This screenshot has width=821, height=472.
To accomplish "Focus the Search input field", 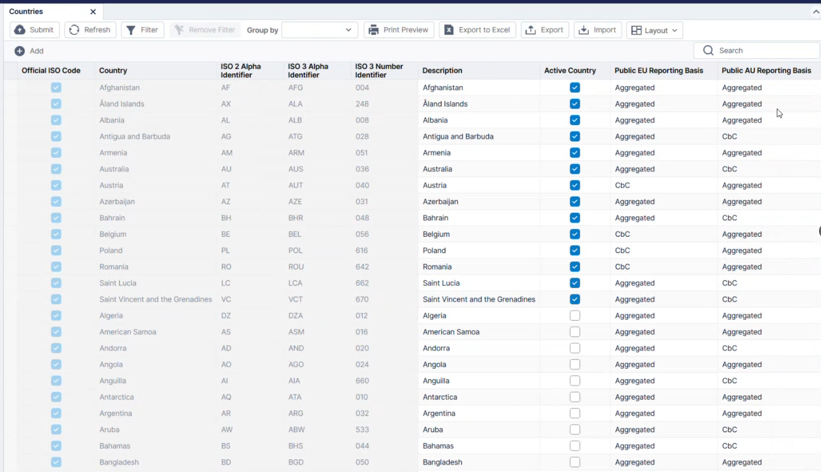I will pos(757,50).
